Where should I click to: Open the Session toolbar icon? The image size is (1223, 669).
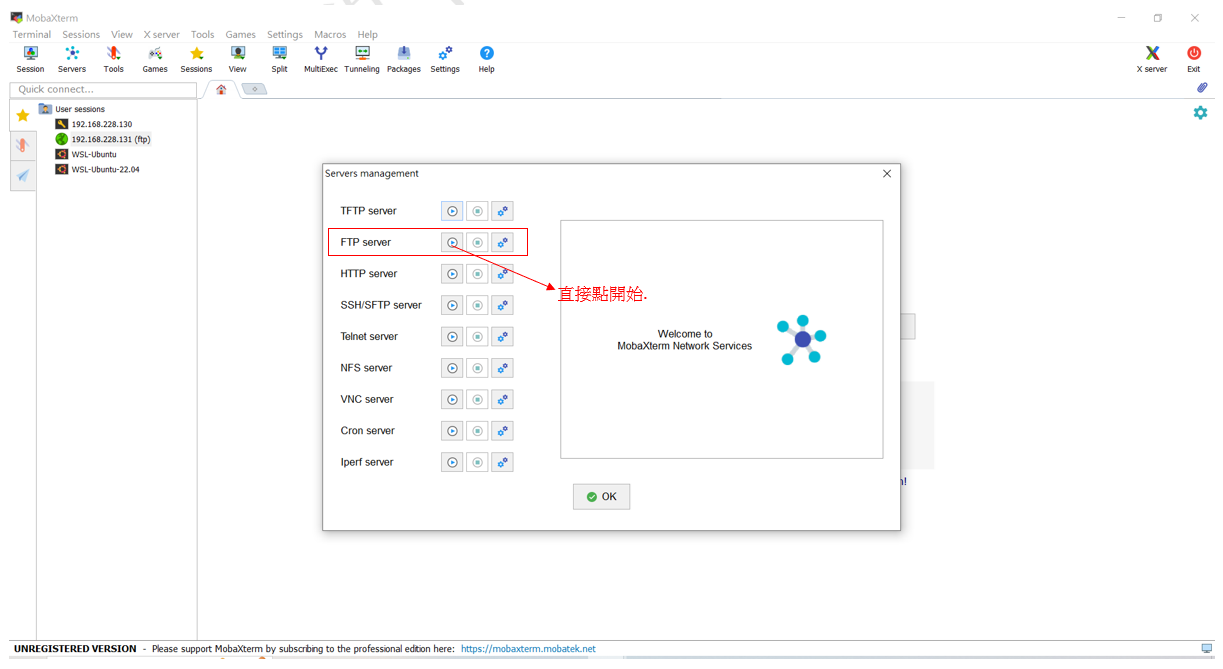[30, 59]
